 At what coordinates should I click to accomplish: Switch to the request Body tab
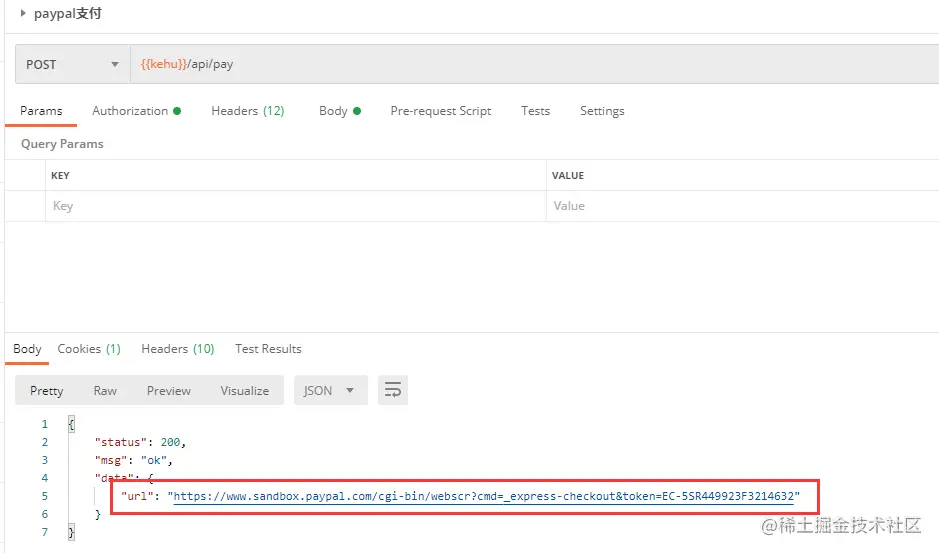pos(340,111)
